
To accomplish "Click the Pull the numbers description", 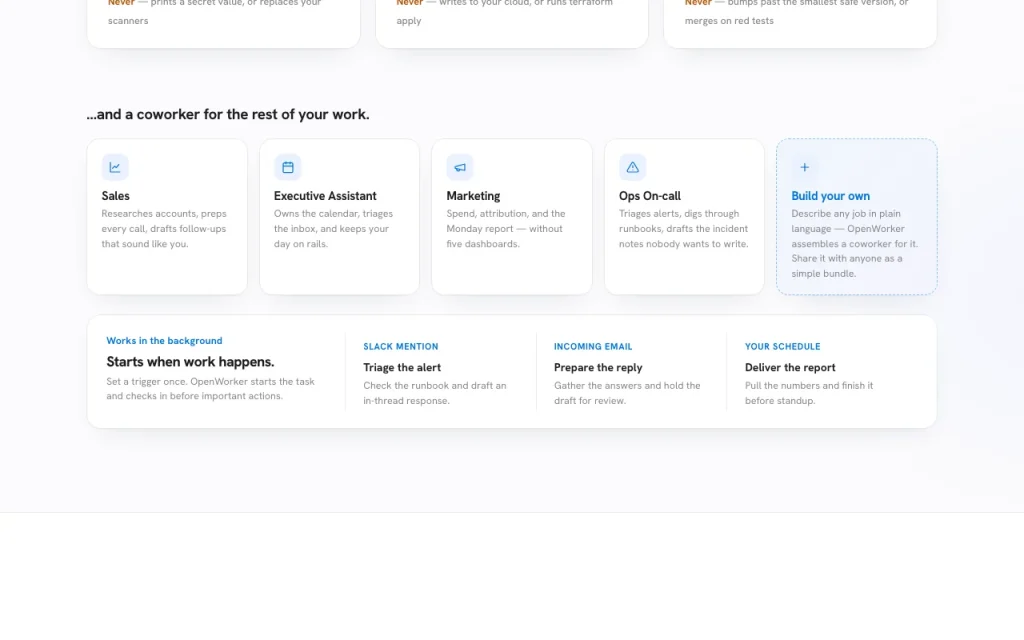I will pos(809,393).
